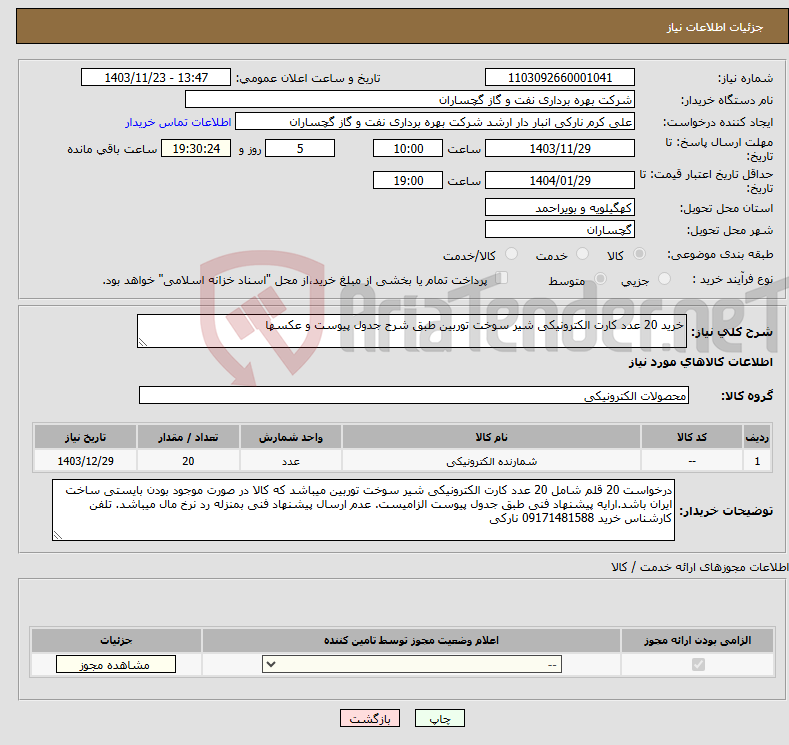The width and height of the screenshot is (789, 745).
Task: Click the requester name field علی کرم نارکی
Action: (435, 122)
